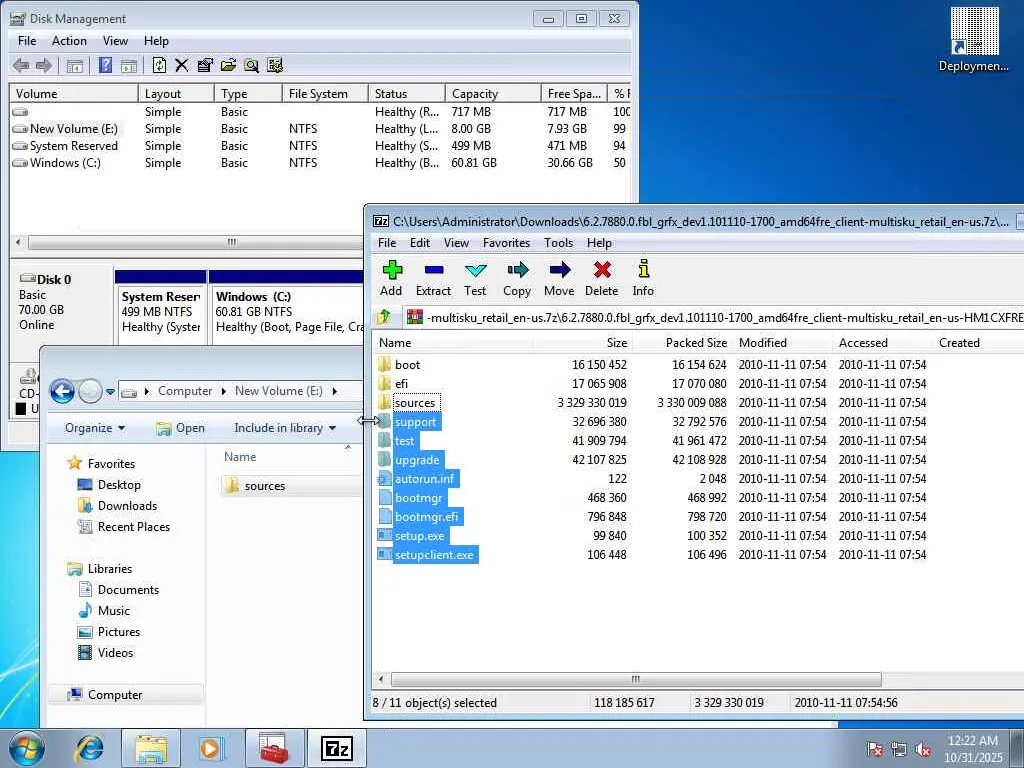Sort Disk Management list by File System column
This screenshot has height=768, width=1024.
325,93
